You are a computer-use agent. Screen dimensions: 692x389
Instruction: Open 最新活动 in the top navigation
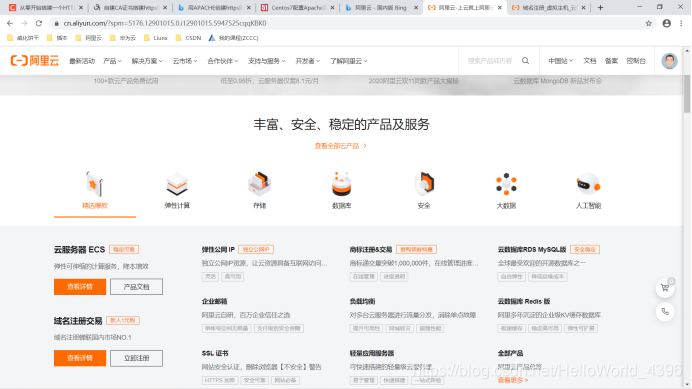(82, 61)
